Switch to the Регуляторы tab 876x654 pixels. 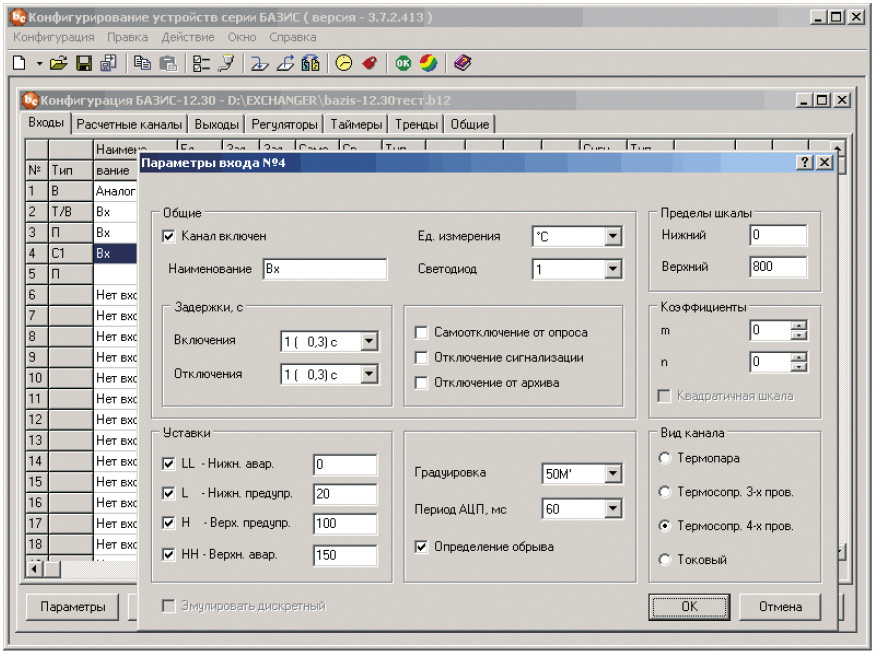[284, 124]
